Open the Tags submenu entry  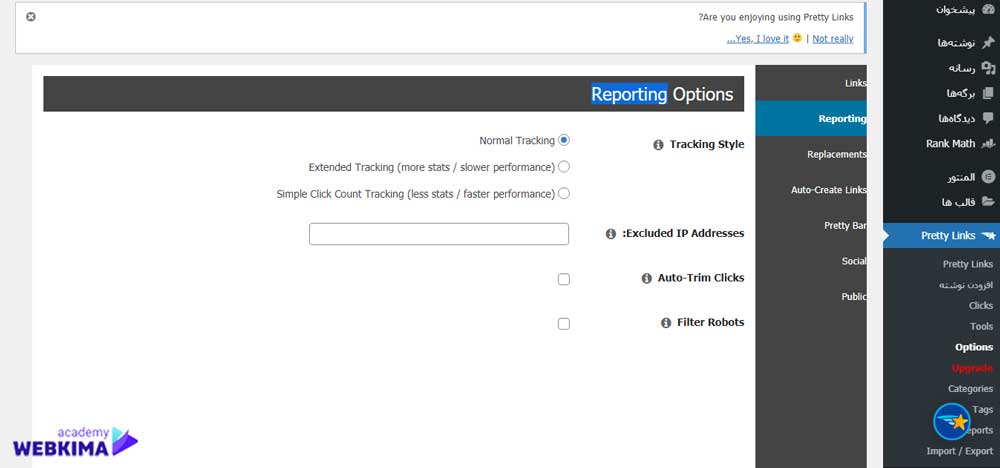(983, 410)
